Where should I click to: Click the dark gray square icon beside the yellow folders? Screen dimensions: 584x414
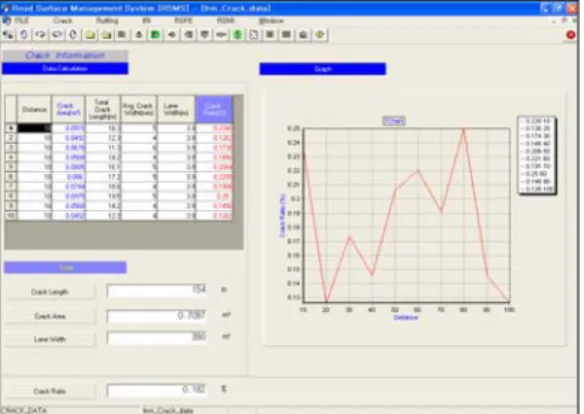tap(122, 35)
